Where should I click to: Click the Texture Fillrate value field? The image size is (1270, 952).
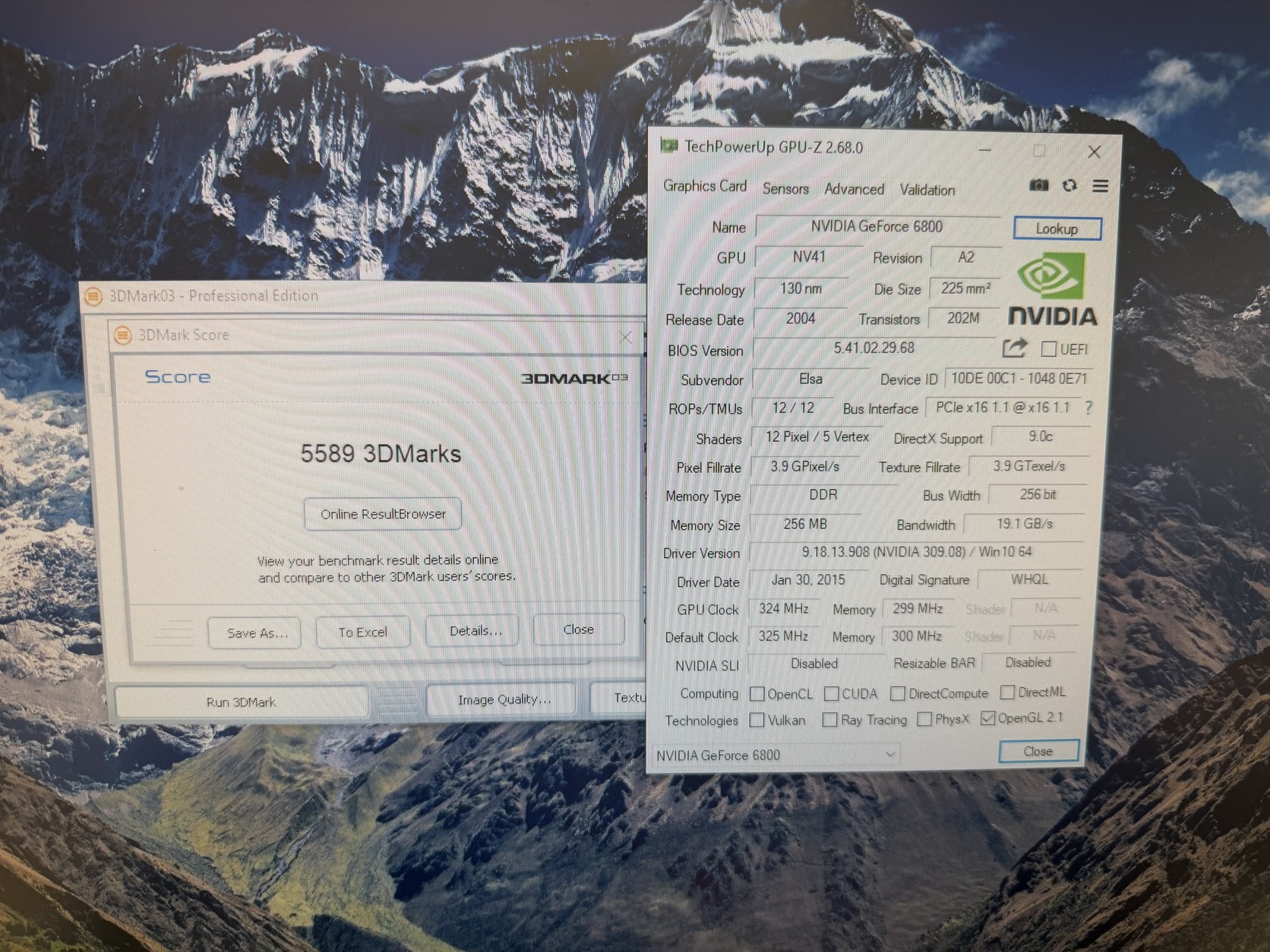1029,466
